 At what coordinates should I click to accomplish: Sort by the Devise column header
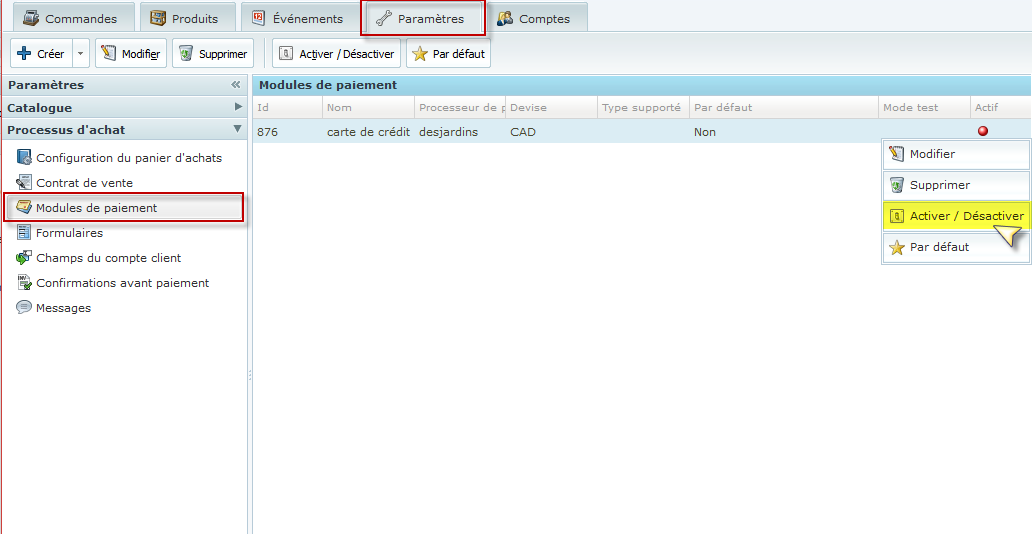pos(552,107)
